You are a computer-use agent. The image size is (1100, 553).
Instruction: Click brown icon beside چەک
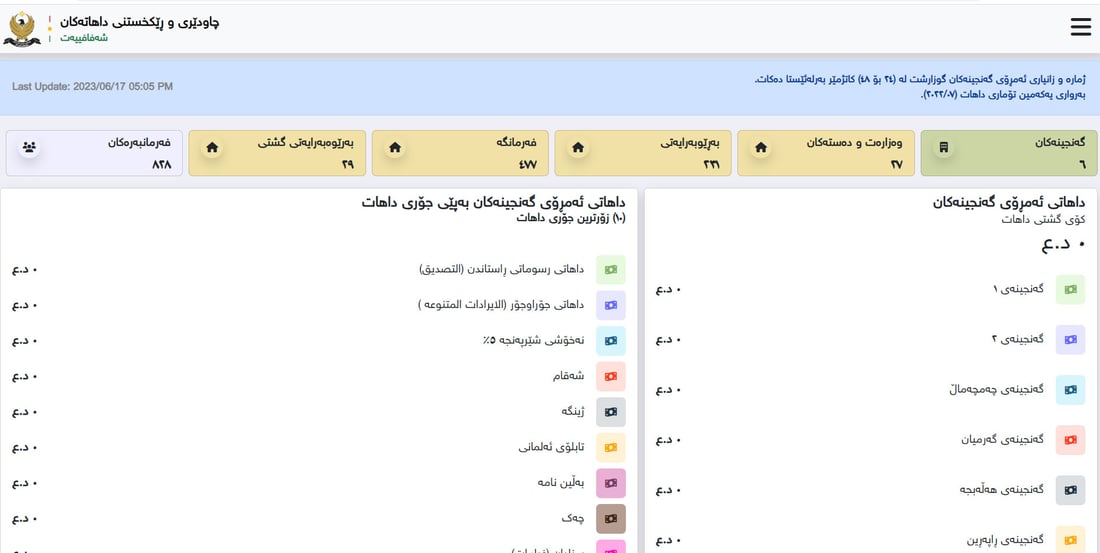(611, 519)
